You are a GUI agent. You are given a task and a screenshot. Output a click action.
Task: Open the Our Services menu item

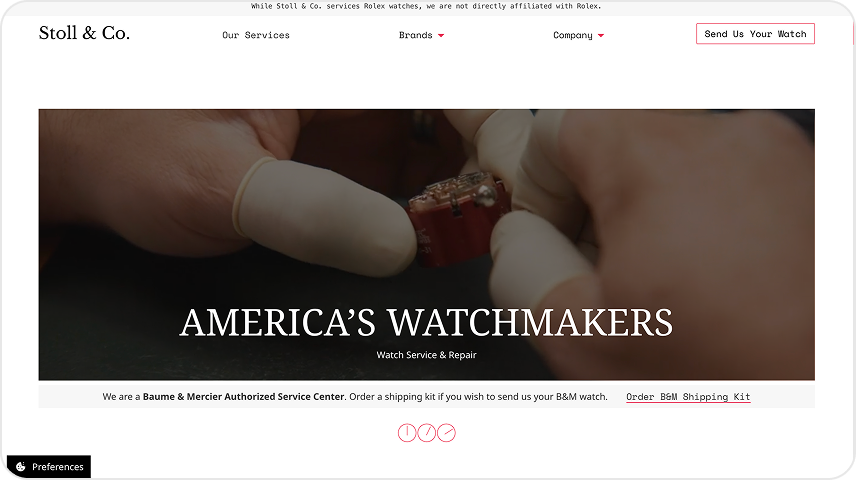tap(256, 35)
